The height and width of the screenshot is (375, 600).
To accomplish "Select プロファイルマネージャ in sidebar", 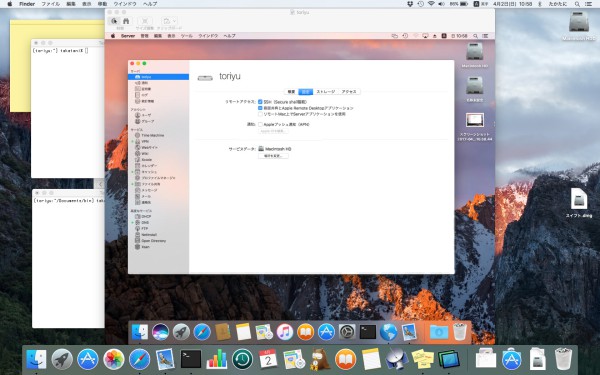I will [x=158, y=178].
